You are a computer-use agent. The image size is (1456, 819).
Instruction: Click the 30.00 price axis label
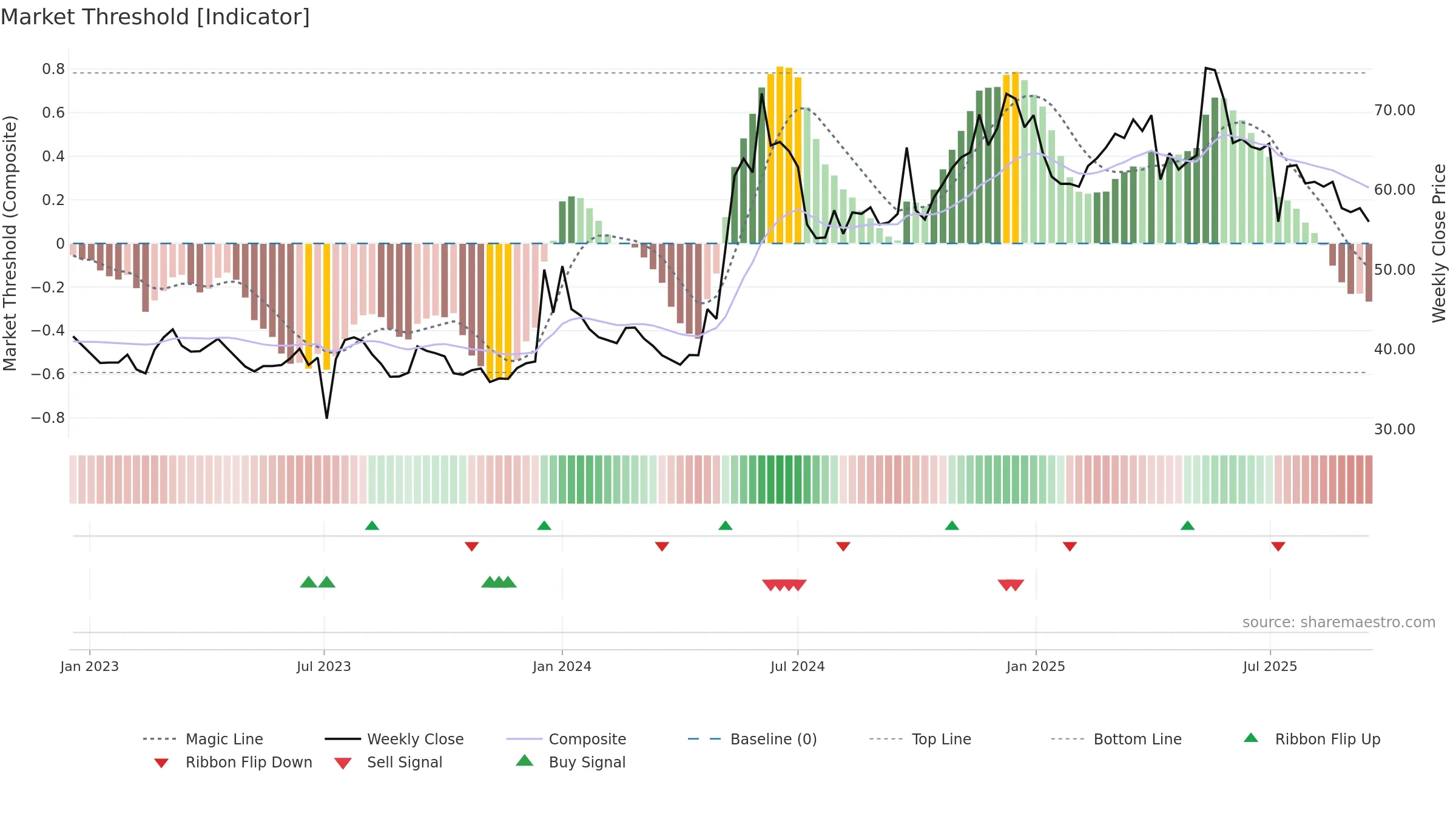(x=1394, y=430)
